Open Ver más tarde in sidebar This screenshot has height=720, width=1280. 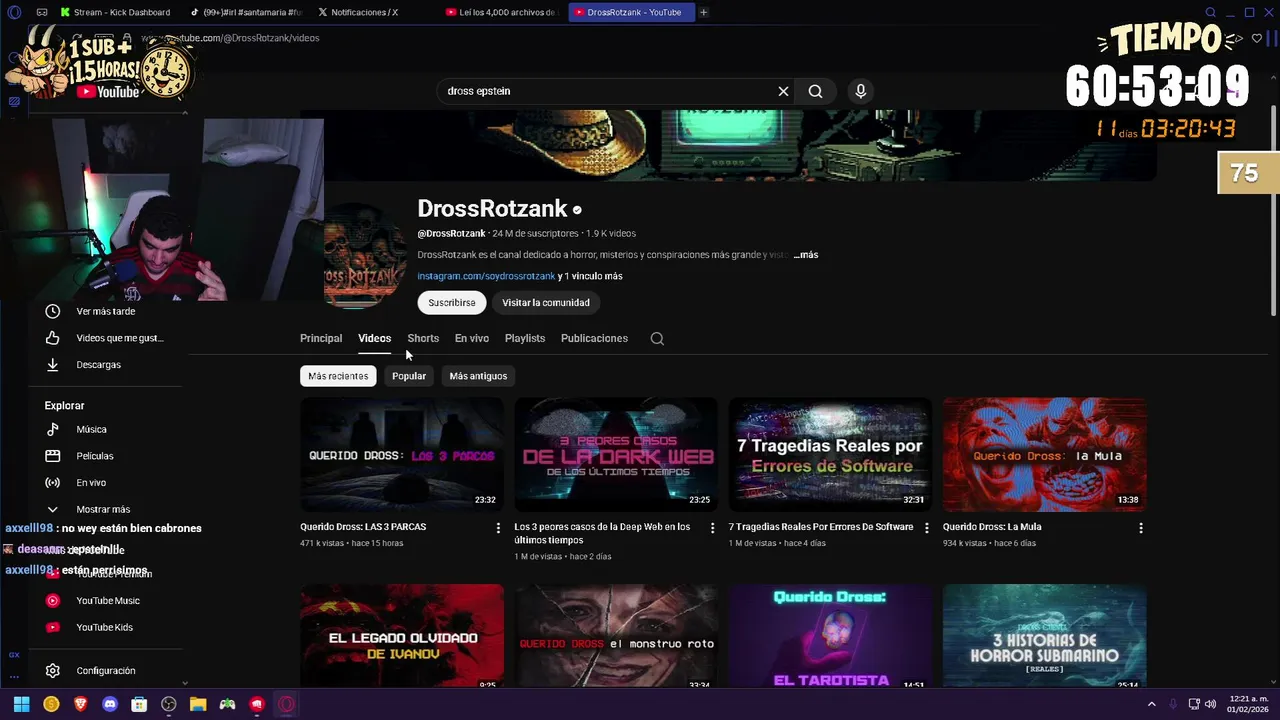(x=105, y=311)
